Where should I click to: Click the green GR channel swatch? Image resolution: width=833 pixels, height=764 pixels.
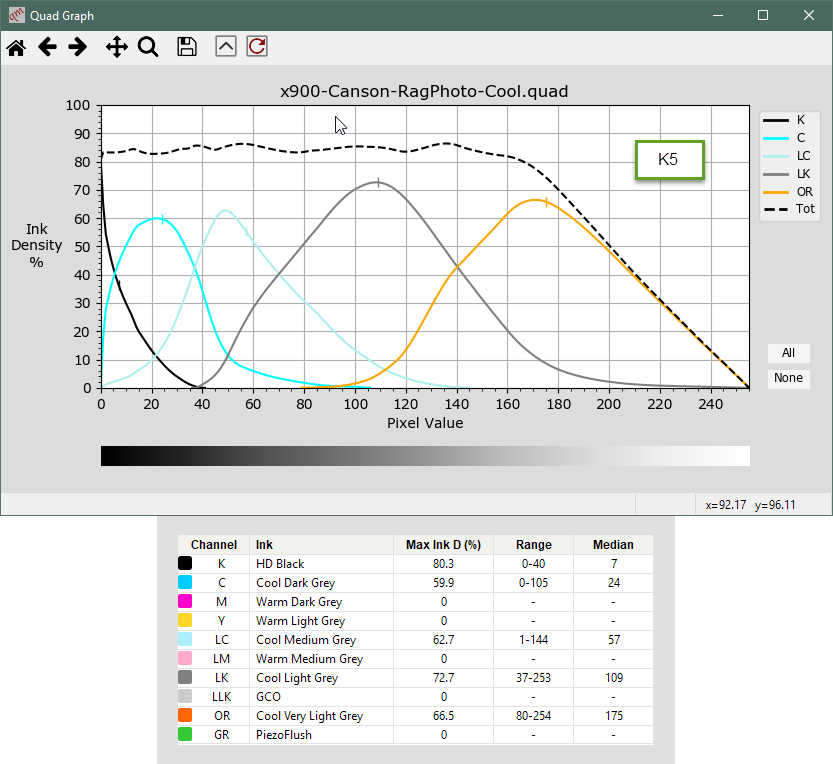point(185,734)
